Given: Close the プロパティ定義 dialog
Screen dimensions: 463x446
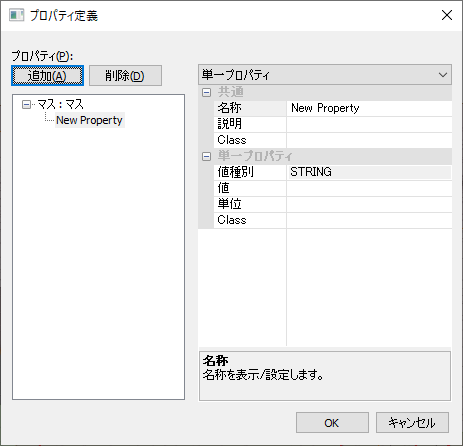Looking at the screenshot, I should [447, 15].
